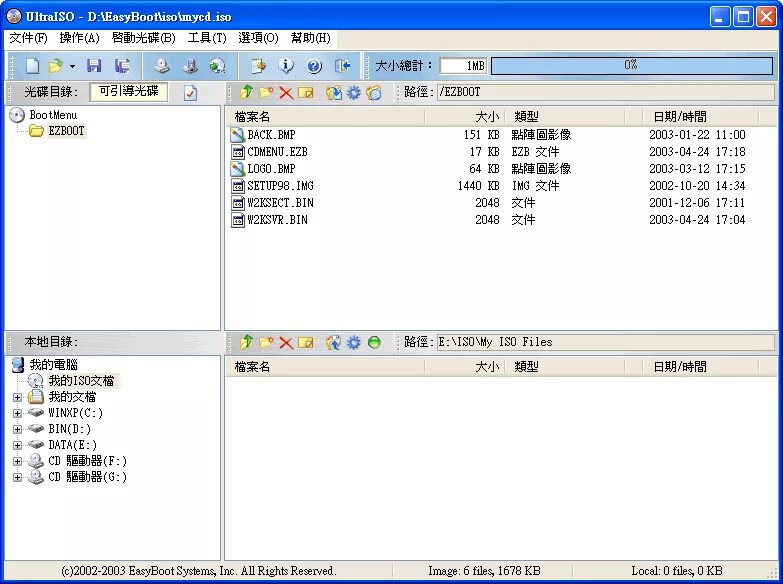Open the 工具(T) menu
Screen dimensions: 783x584
[x=207, y=38]
